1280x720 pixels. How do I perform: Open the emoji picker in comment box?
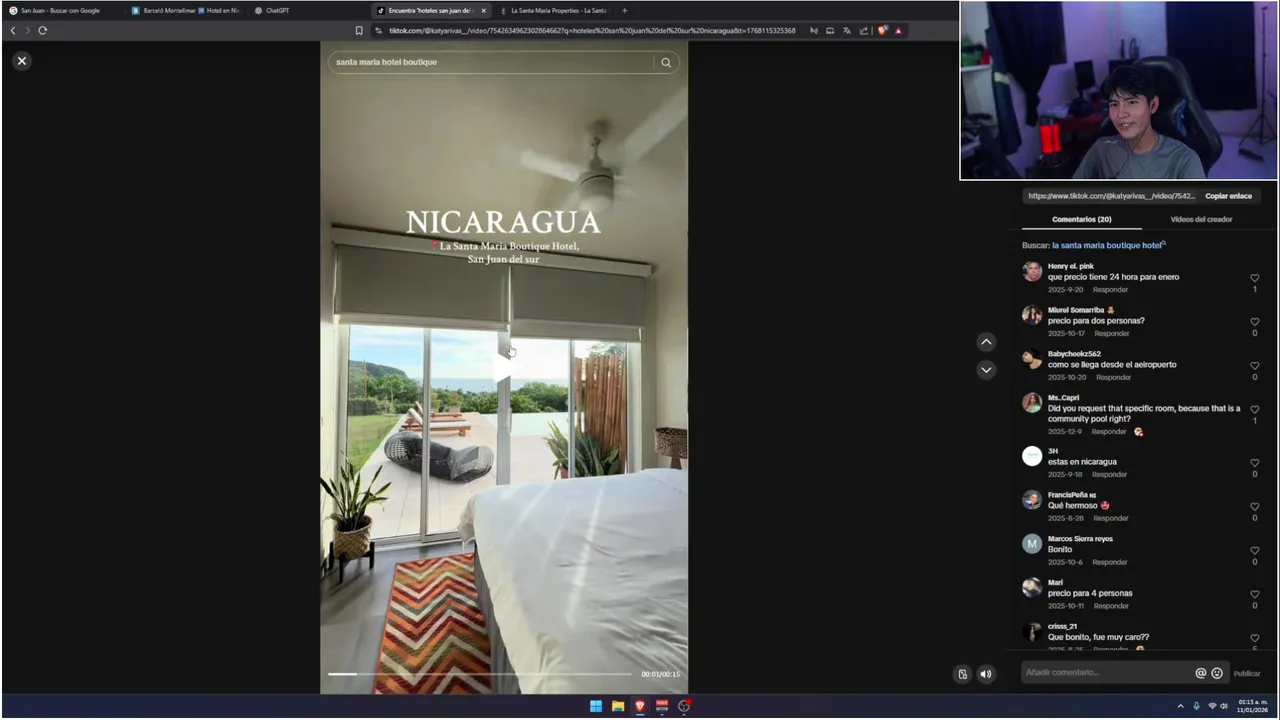point(1217,673)
